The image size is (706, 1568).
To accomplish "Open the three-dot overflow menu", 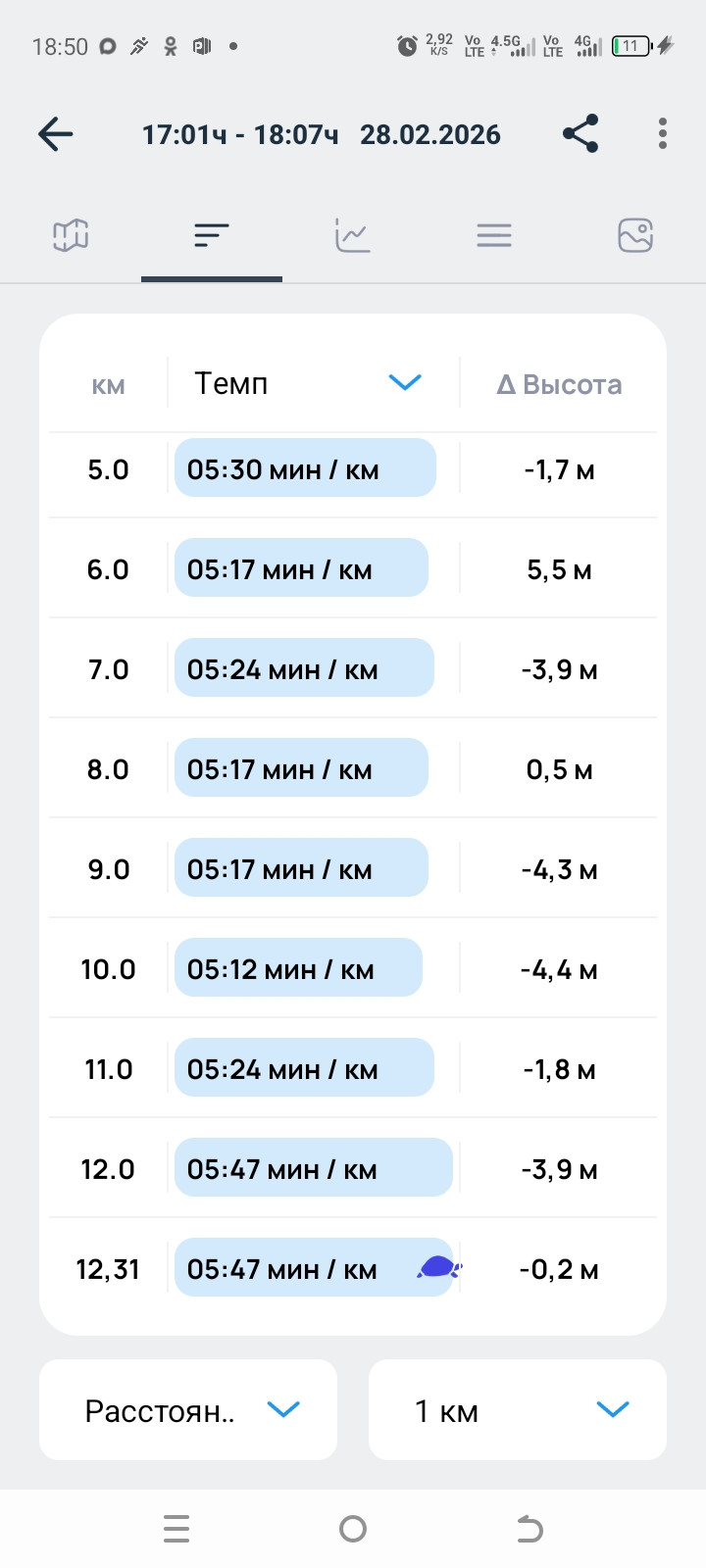I will (x=663, y=133).
